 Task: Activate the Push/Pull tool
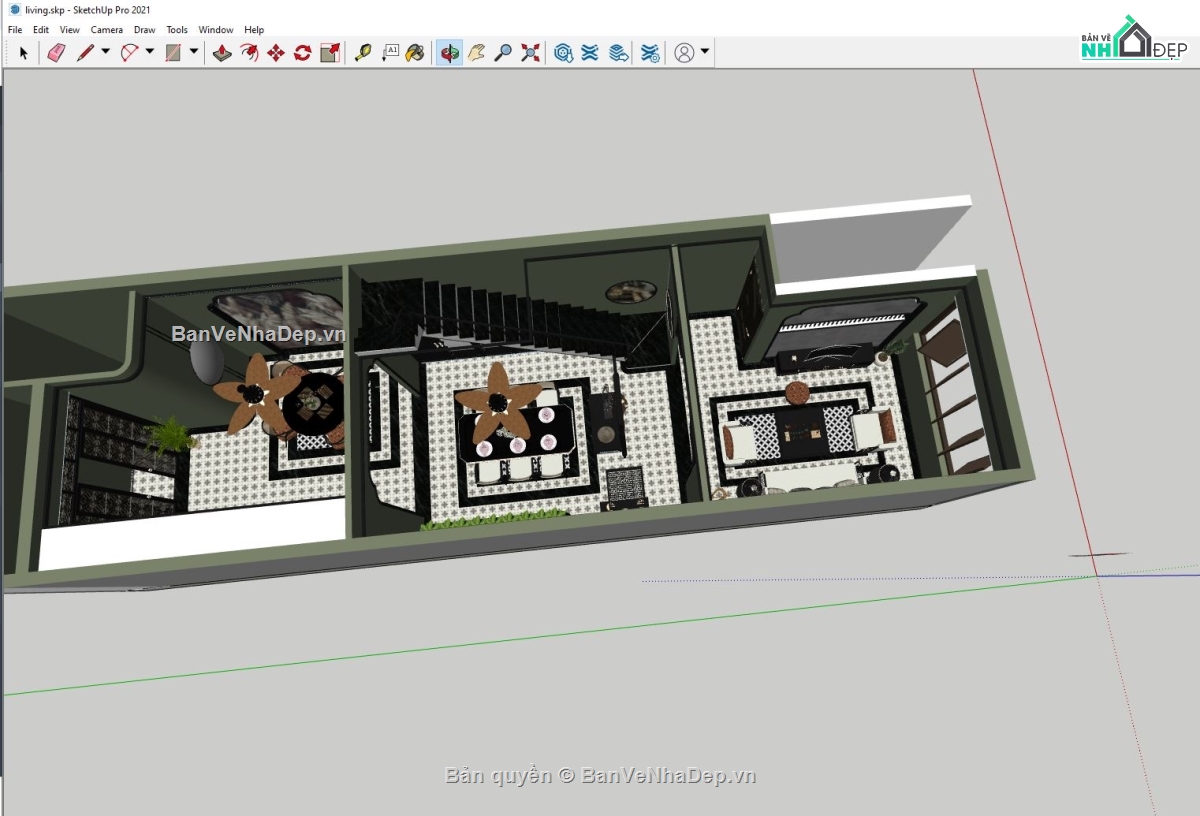[x=222, y=53]
